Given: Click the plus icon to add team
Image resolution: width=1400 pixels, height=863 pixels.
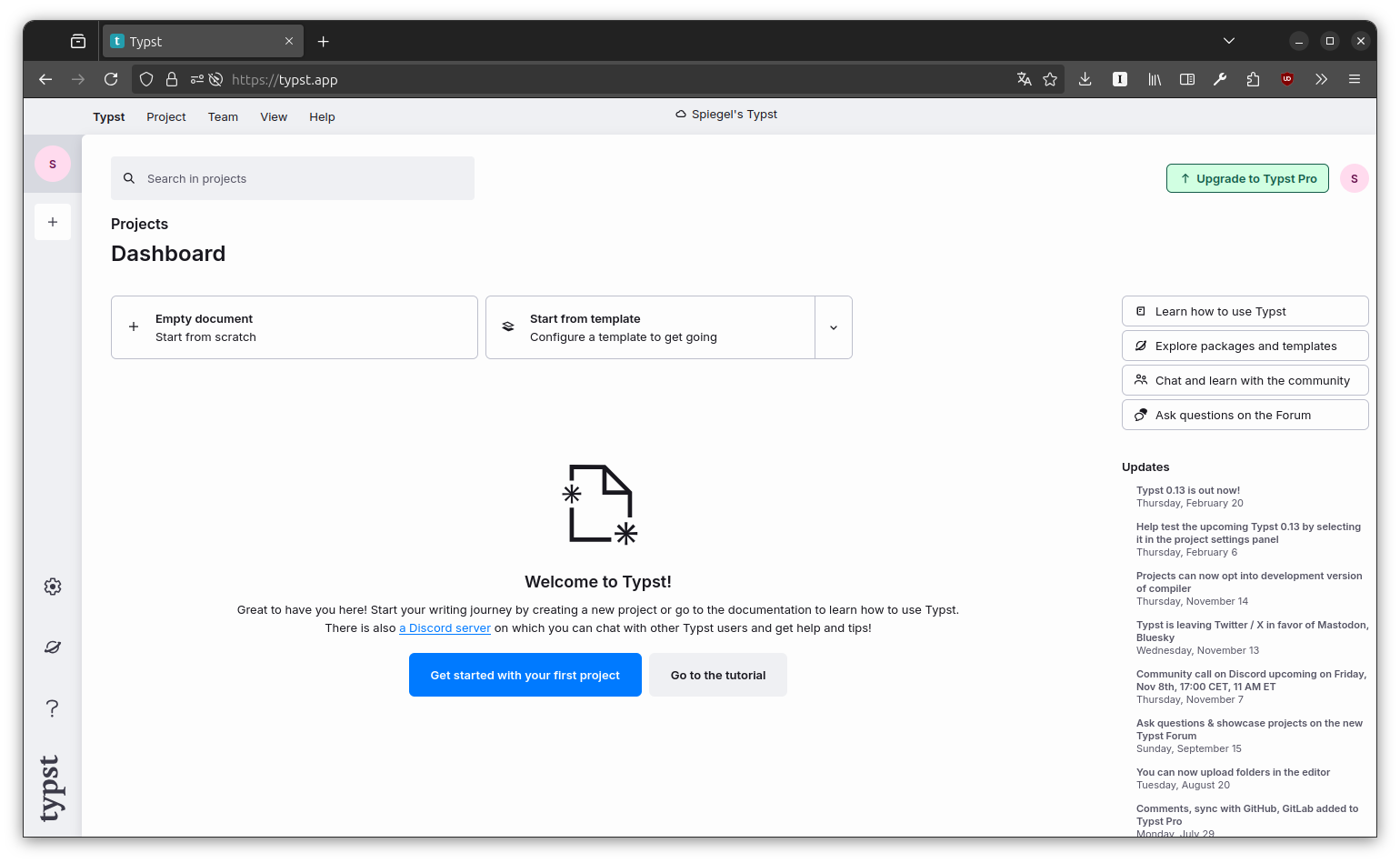Looking at the screenshot, I should [53, 222].
